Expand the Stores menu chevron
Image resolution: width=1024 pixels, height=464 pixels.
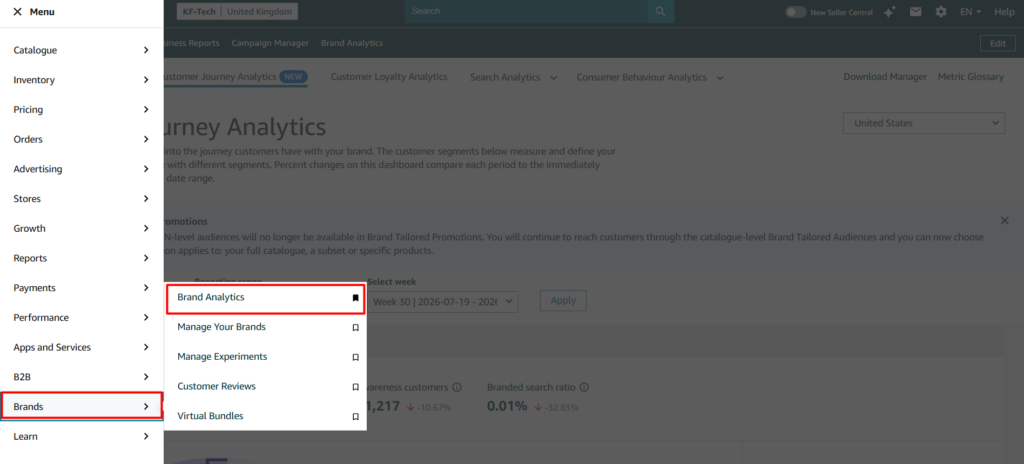pos(146,199)
